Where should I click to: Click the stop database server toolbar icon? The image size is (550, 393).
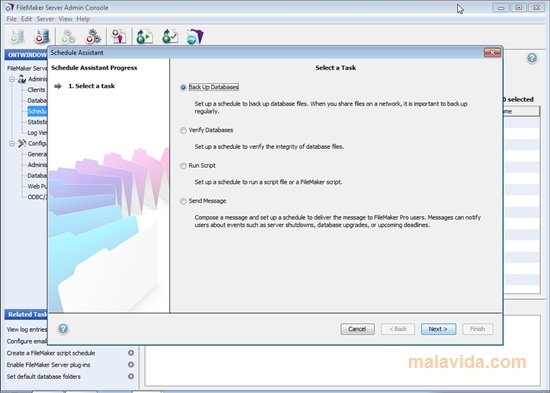(x=42, y=36)
